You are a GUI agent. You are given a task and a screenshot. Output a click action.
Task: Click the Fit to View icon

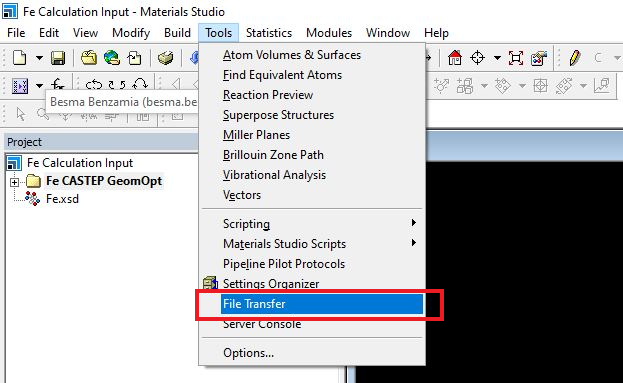(516, 58)
